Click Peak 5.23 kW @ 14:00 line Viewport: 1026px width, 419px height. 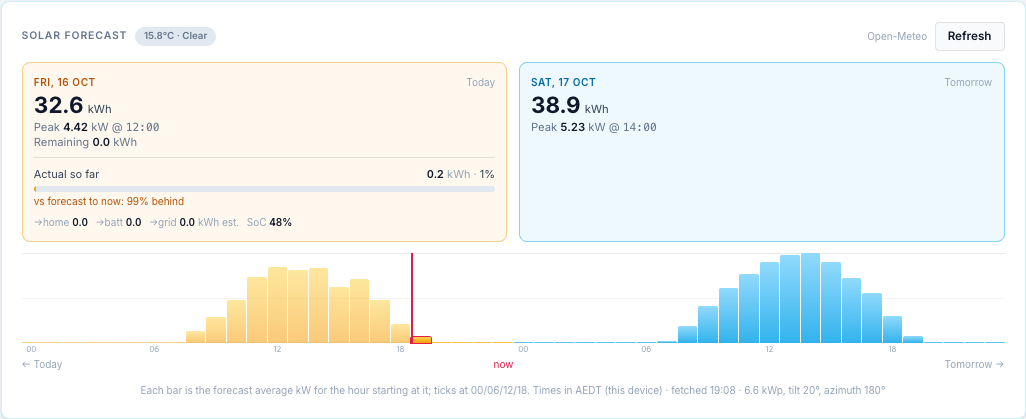tap(593, 127)
